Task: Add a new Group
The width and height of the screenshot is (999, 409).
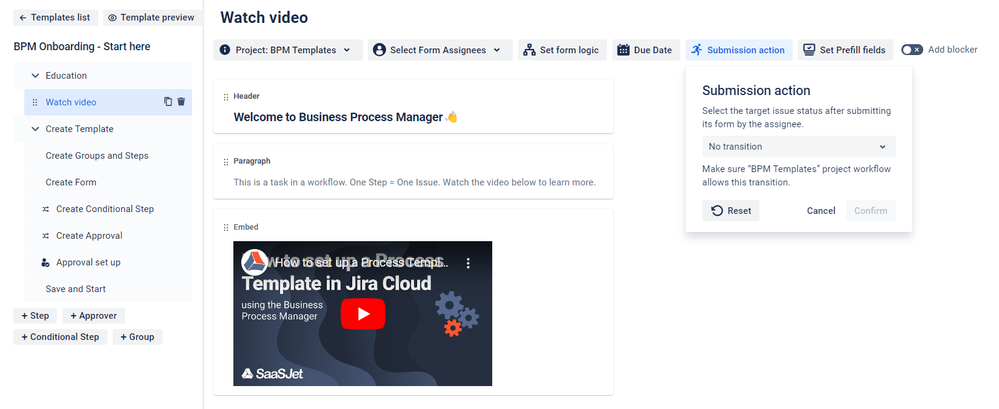Action: [138, 337]
